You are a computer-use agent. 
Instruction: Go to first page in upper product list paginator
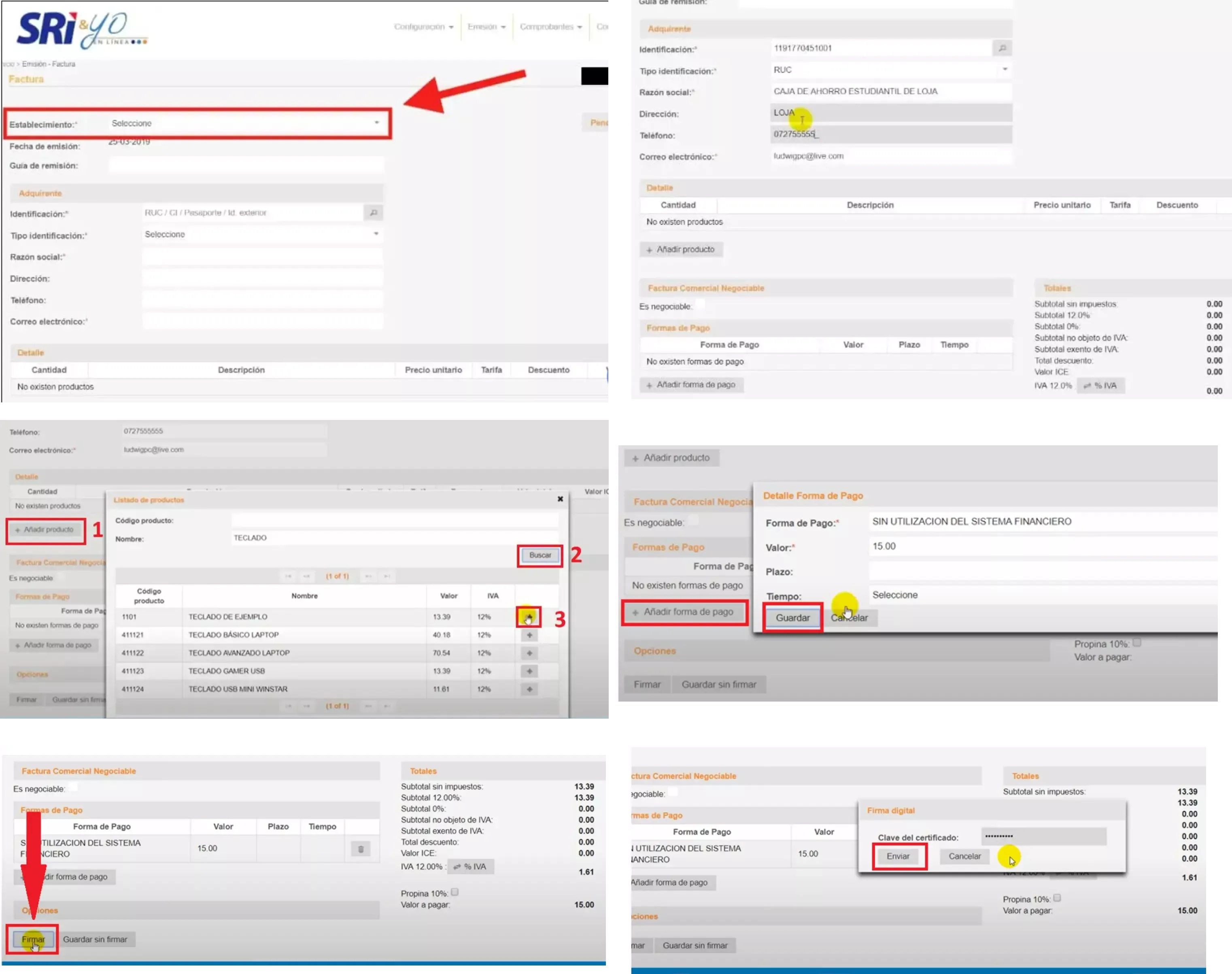pyautogui.click(x=289, y=576)
